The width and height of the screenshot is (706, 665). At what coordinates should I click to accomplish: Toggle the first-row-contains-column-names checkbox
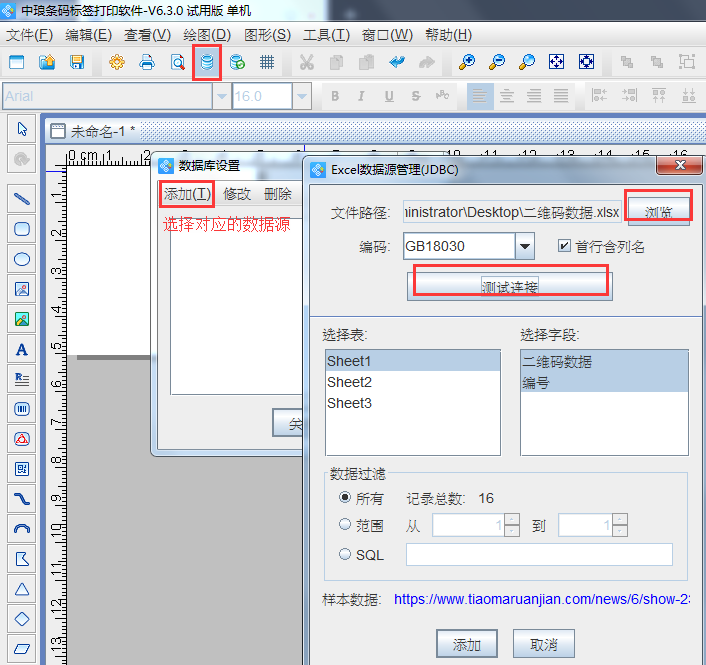(564, 246)
